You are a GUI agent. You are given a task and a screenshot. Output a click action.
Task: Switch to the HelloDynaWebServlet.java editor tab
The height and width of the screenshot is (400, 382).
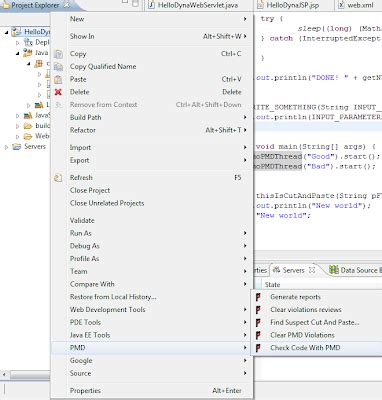198,5
